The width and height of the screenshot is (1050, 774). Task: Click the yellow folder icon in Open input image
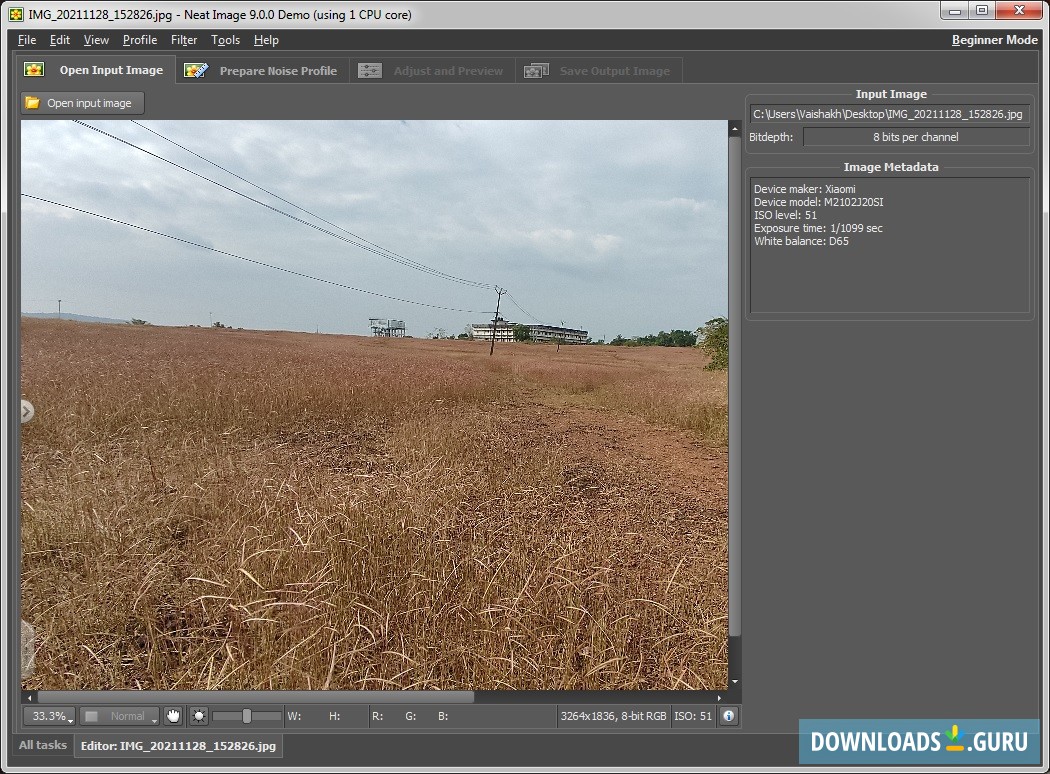pos(33,103)
